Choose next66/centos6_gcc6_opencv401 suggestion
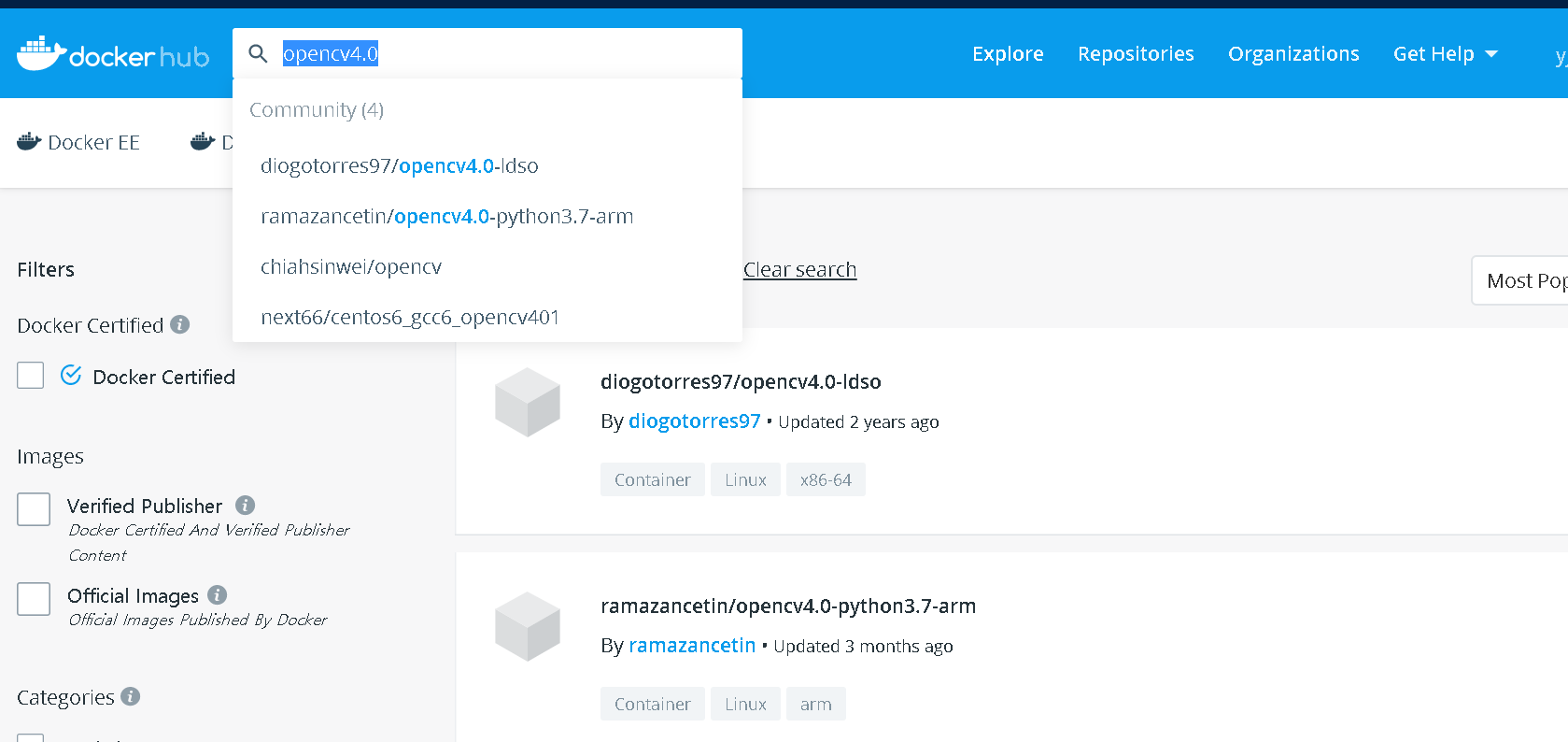Viewport: 1568px width, 742px height. [x=487, y=317]
